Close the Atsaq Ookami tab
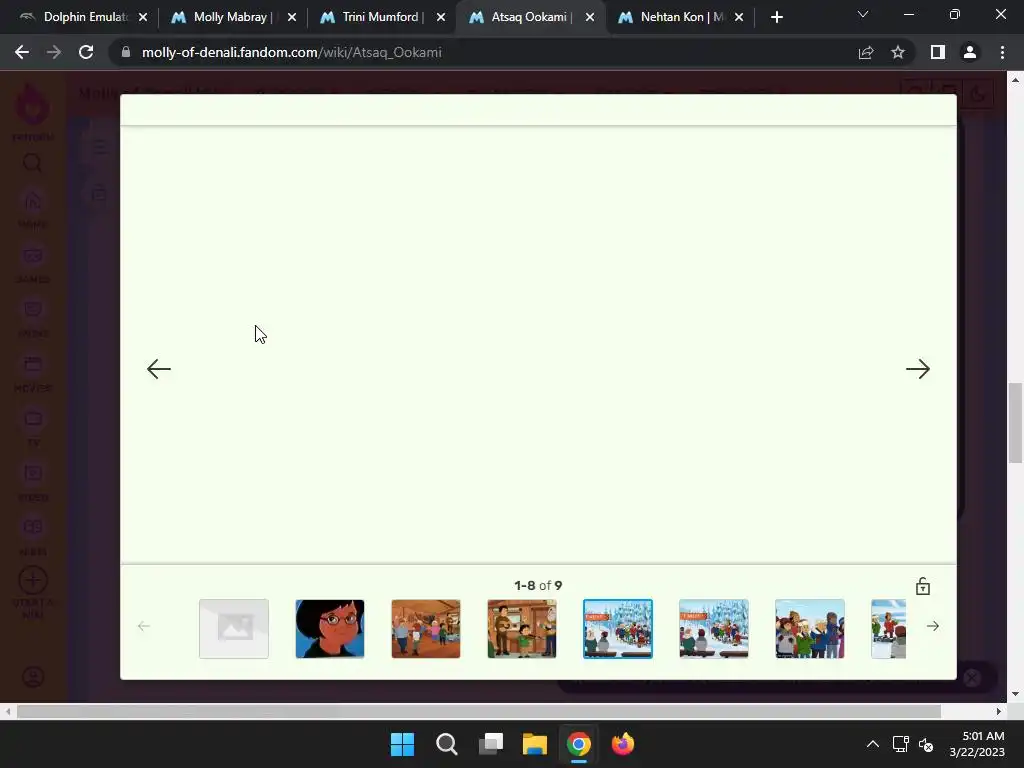 (590, 17)
